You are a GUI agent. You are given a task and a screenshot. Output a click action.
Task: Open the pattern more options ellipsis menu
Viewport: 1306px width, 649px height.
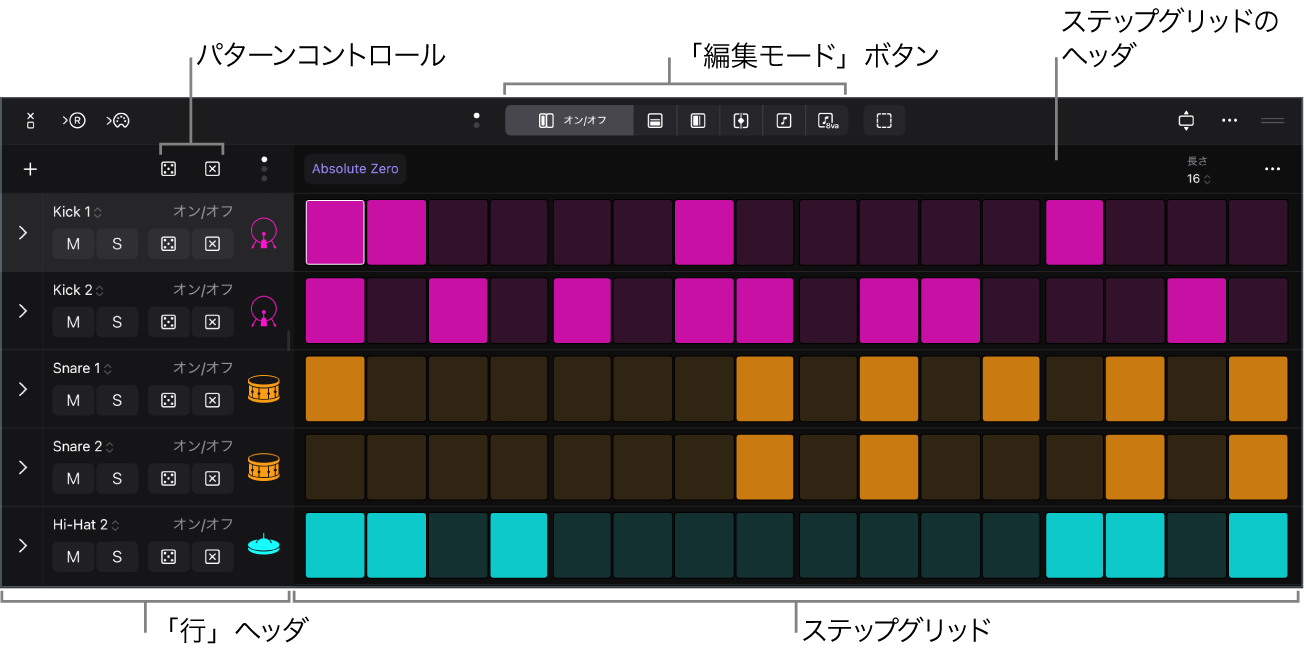point(1272,169)
